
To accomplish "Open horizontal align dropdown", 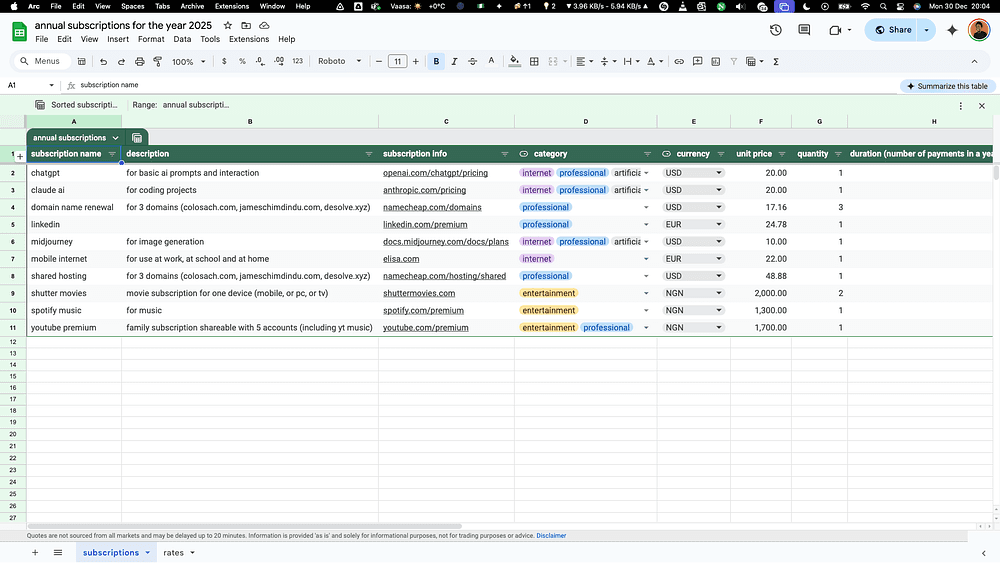I will tap(585, 62).
